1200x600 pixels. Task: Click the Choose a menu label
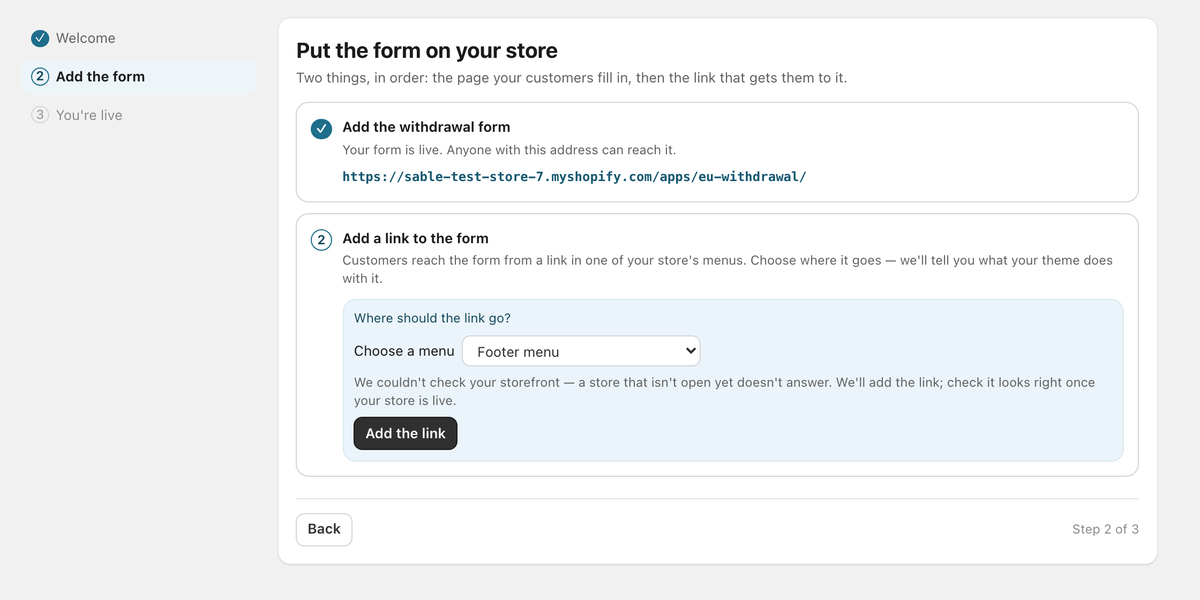click(404, 351)
